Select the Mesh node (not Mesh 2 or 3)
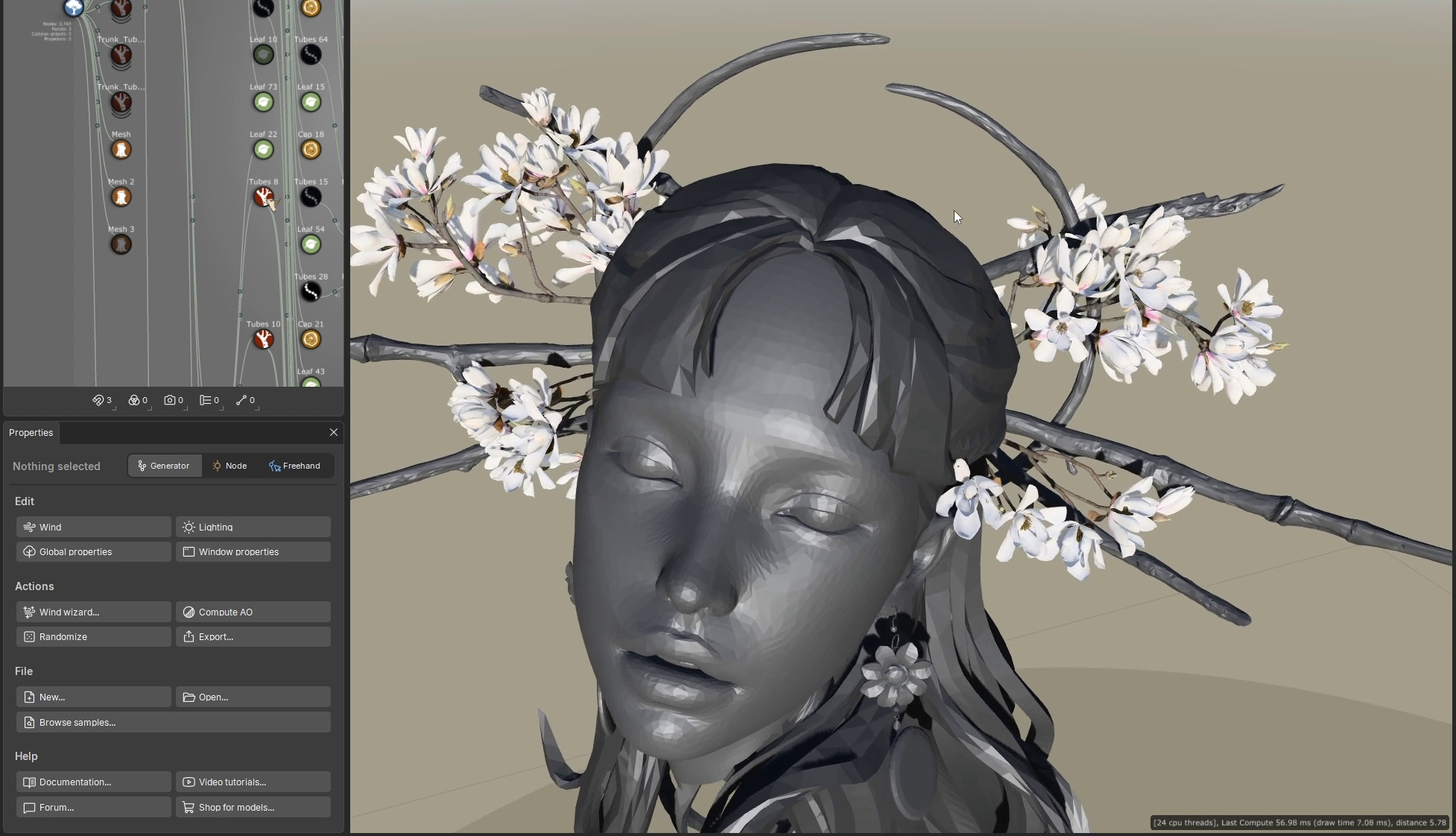Screen dimensions: 1456x836 [x=121, y=150]
